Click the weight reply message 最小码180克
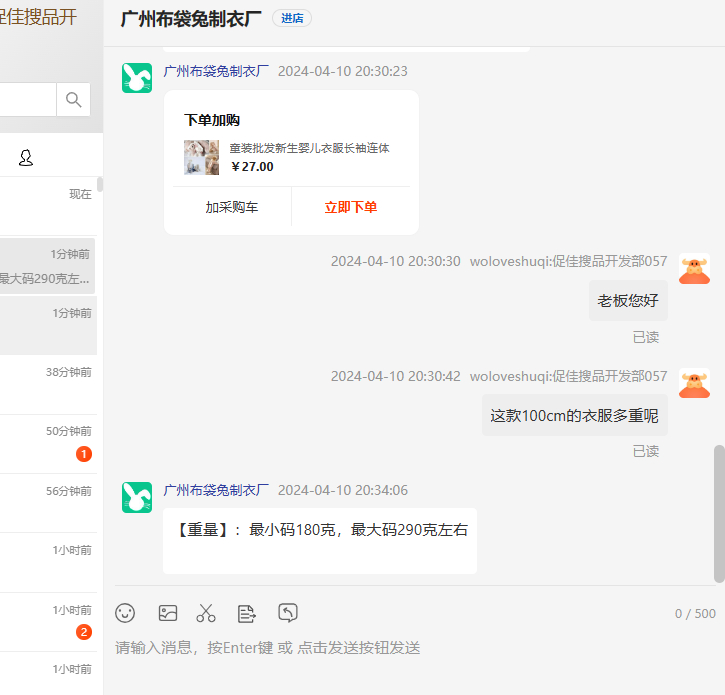Screen dimensions: 725x695 pyautogui.click(x=320, y=541)
